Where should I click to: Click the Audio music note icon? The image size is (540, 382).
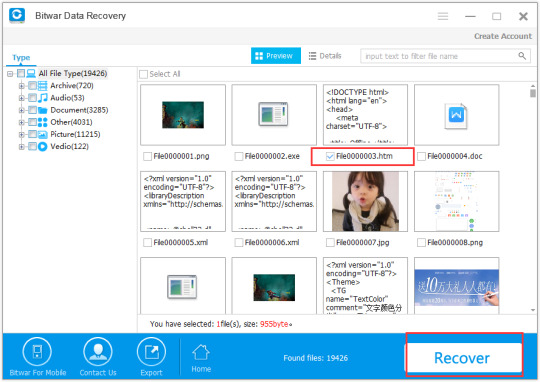click(42, 98)
